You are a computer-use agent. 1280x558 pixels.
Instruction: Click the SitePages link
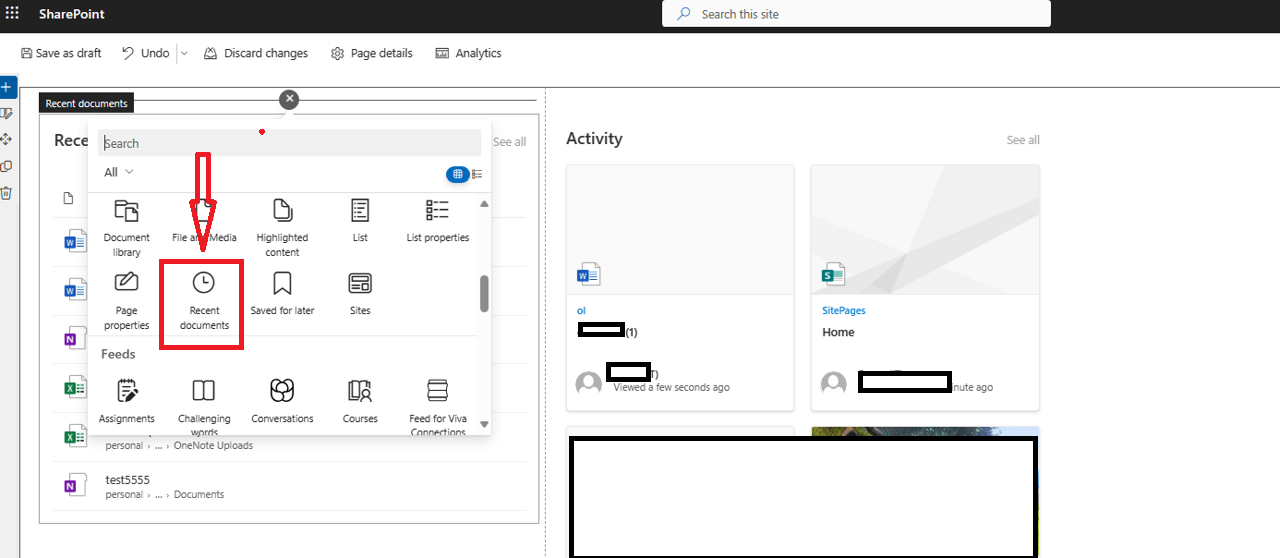(844, 311)
